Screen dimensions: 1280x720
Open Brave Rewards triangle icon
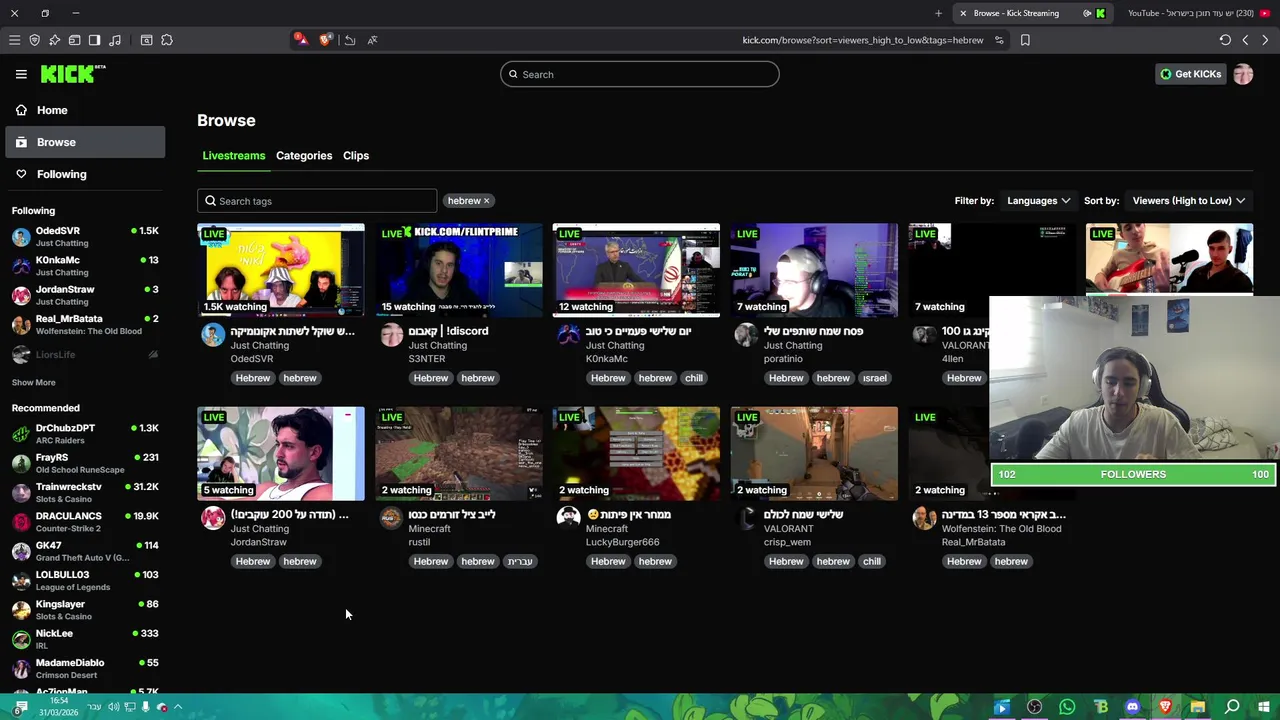[x=300, y=40]
